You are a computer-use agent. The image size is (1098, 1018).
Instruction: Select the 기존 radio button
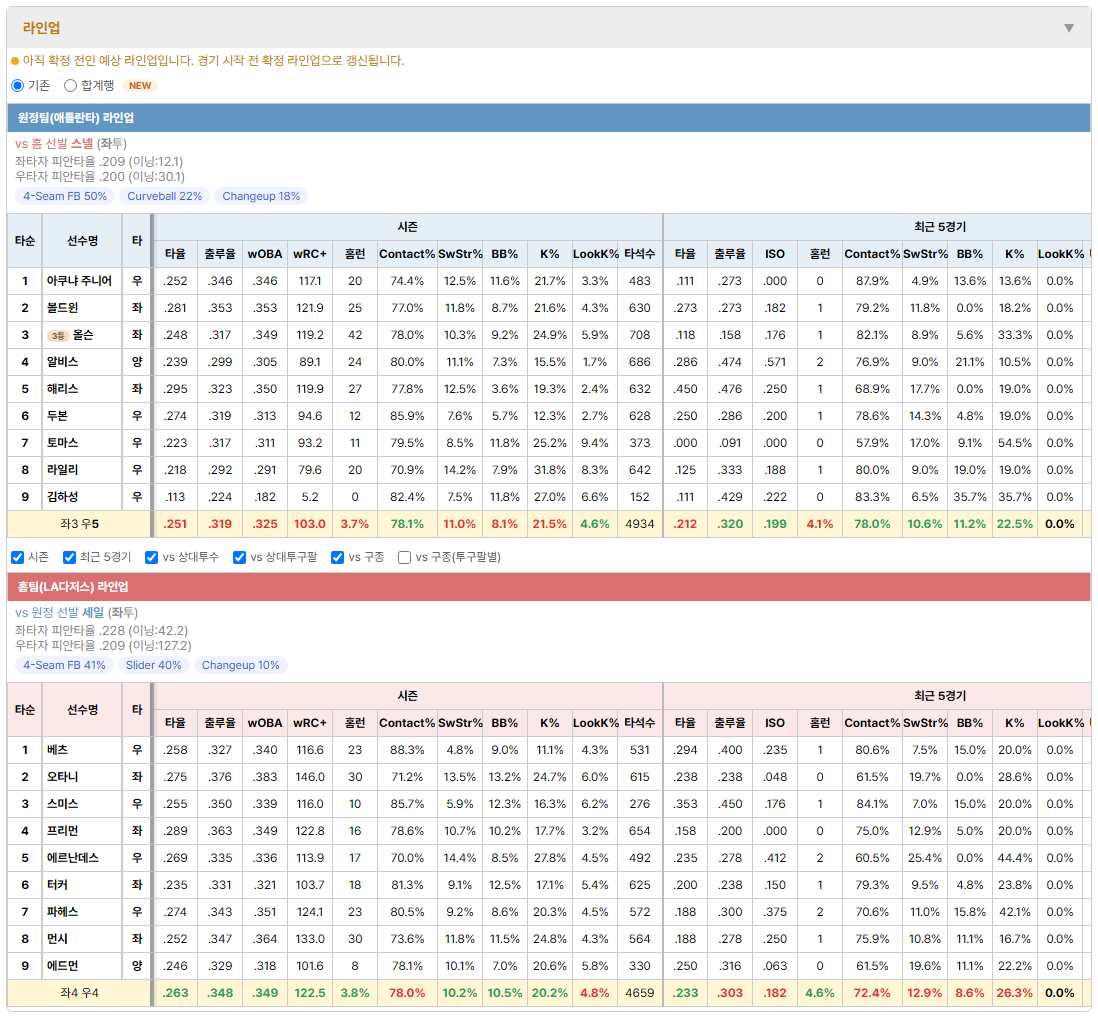pyautogui.click(x=18, y=85)
